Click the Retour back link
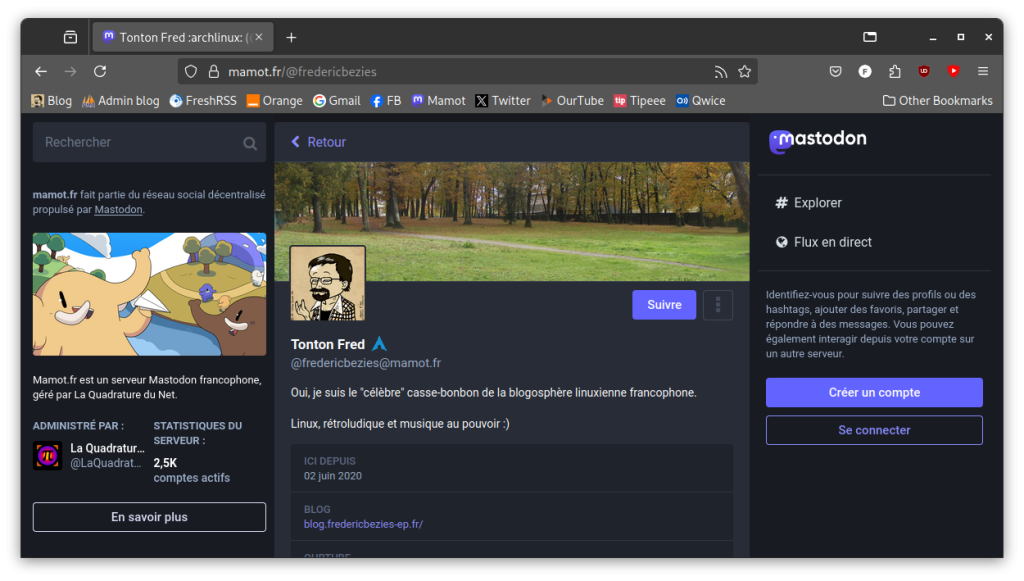 pos(319,142)
